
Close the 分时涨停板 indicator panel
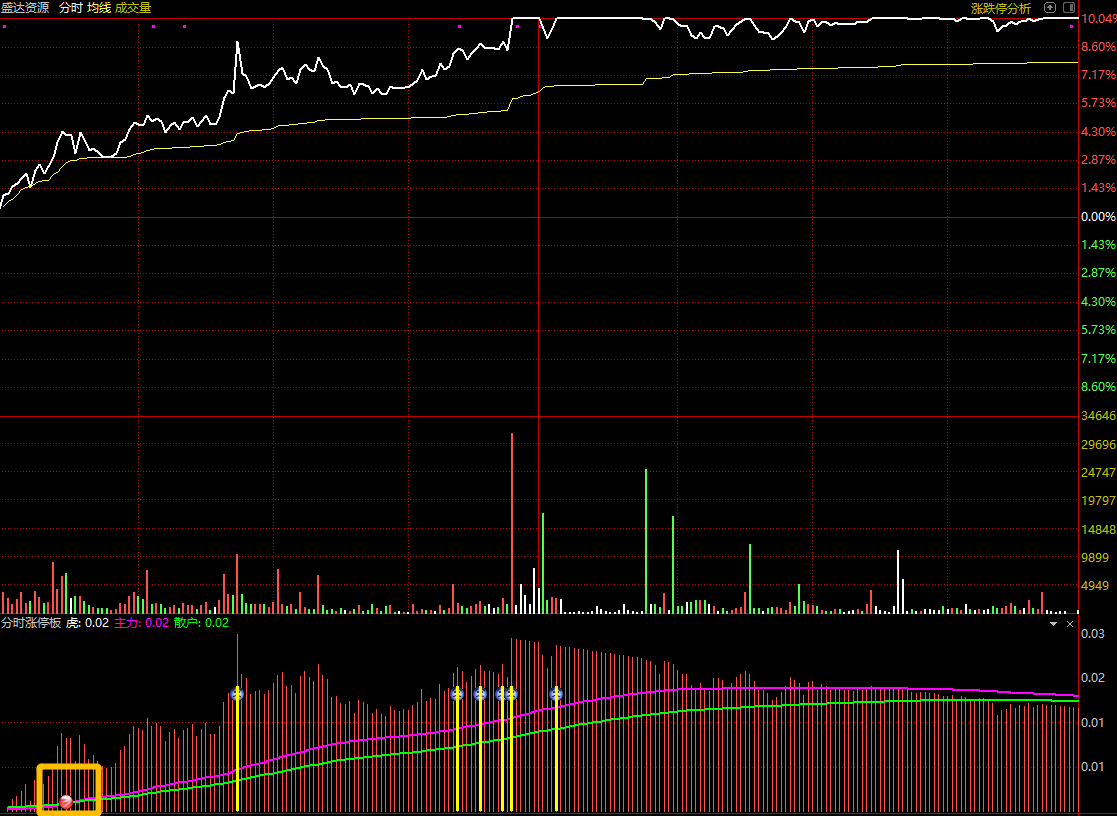point(1069,624)
